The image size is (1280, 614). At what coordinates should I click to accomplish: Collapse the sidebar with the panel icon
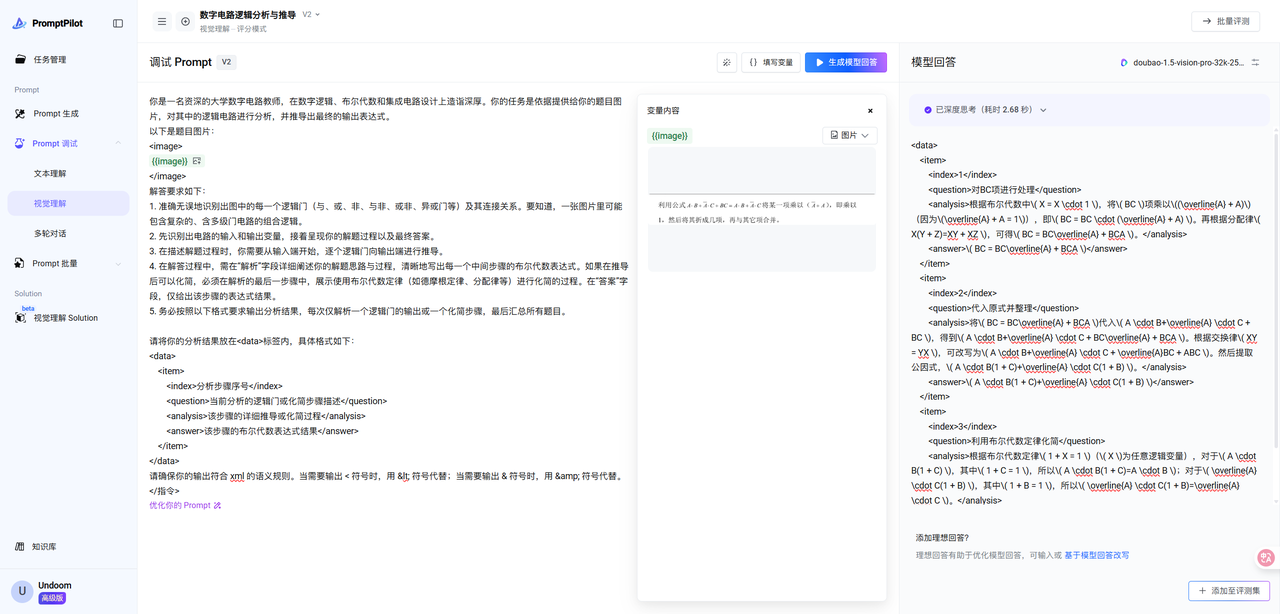click(x=118, y=23)
